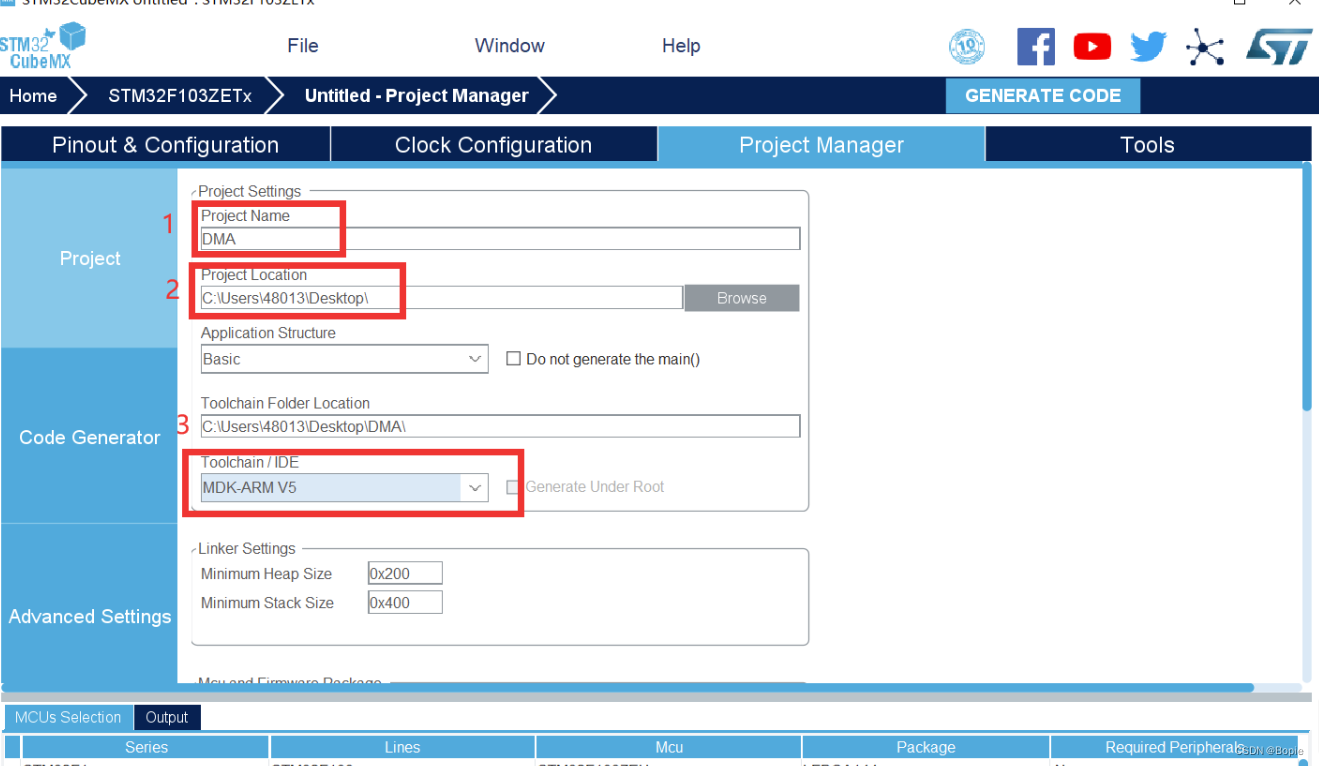Go to Home breadcrumb

coord(34,96)
